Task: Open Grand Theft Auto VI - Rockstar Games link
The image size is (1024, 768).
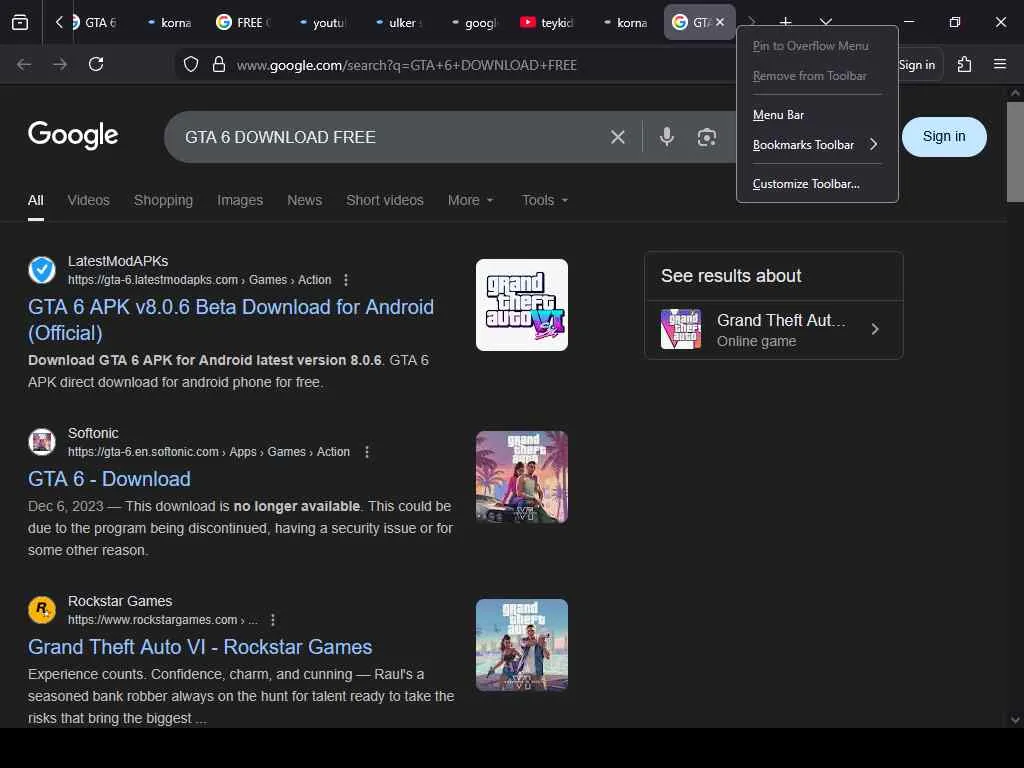Action: (200, 647)
